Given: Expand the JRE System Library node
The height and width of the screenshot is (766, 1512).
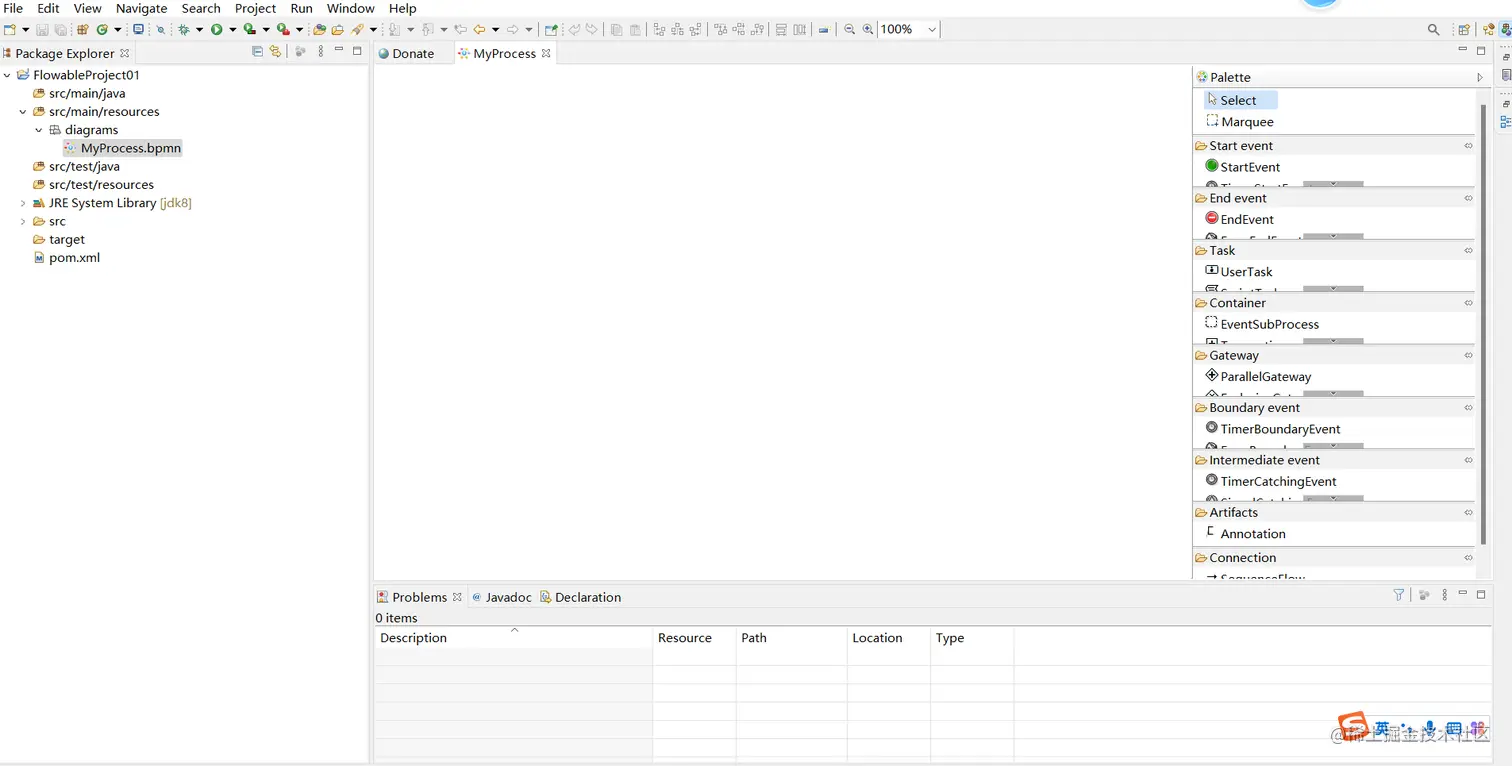Looking at the screenshot, I should point(23,203).
